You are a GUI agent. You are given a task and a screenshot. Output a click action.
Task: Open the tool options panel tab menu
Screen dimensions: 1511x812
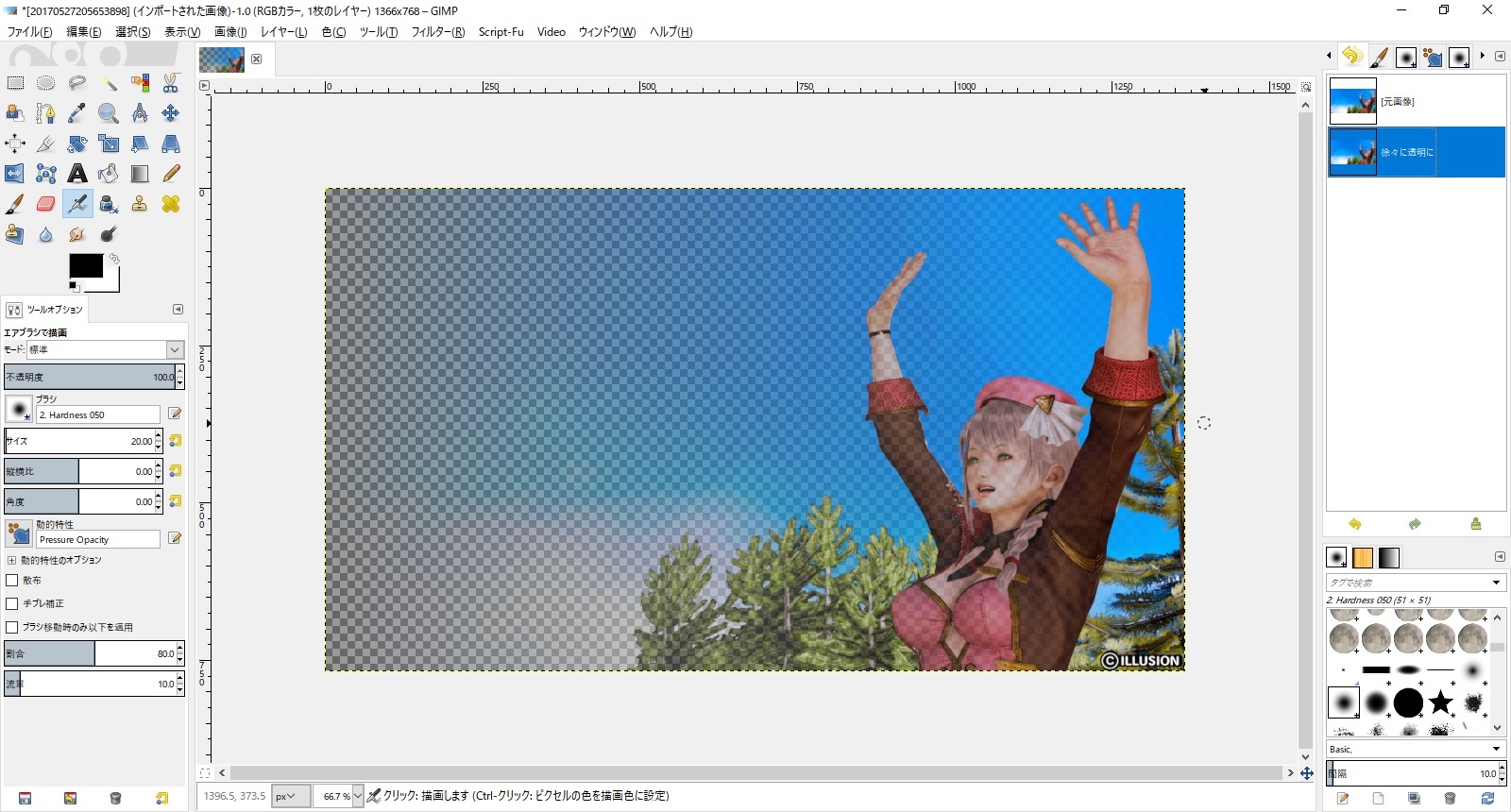pyautogui.click(x=178, y=310)
